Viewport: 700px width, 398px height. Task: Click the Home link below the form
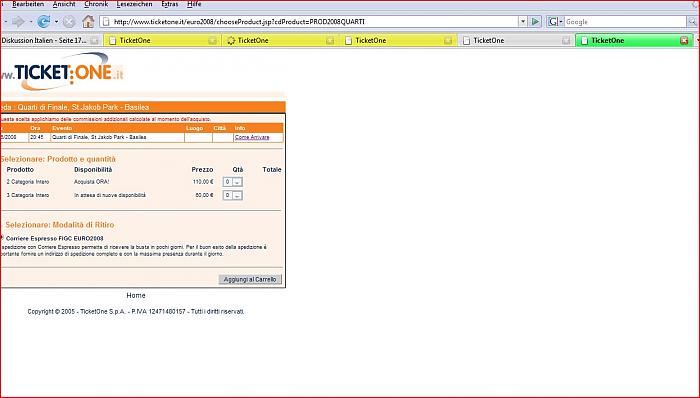point(136,295)
